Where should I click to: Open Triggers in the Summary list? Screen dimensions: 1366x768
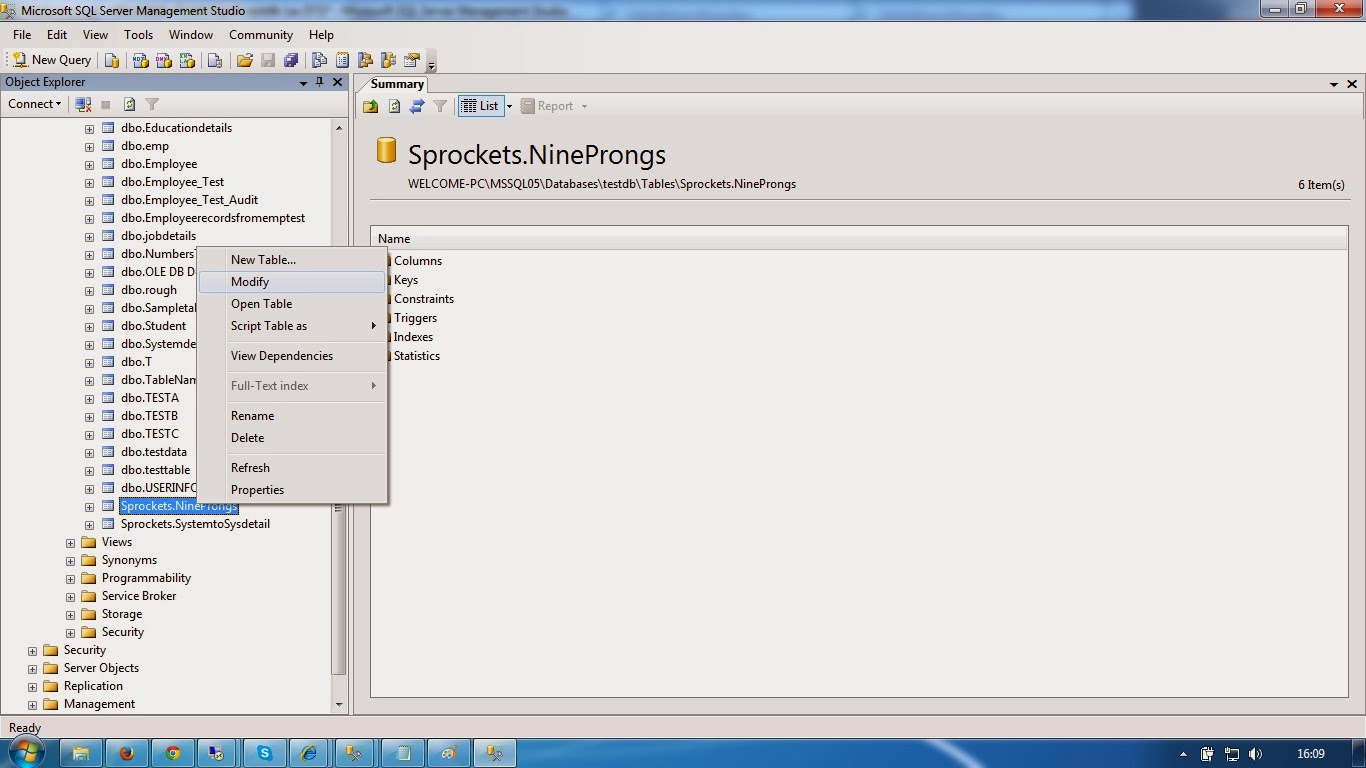pos(413,317)
